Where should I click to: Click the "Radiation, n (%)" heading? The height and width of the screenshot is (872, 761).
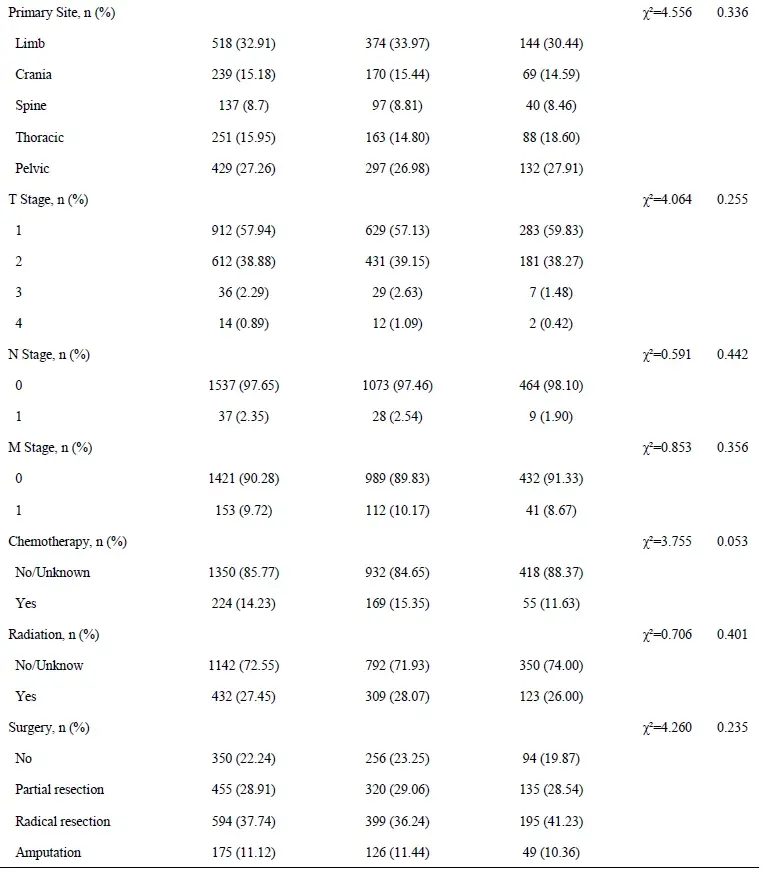53,634
